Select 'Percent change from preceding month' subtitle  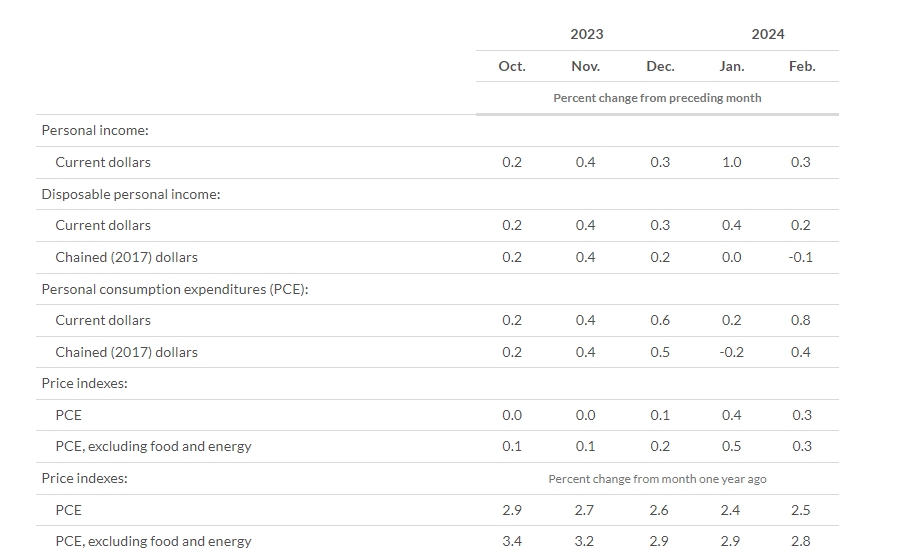(x=657, y=98)
